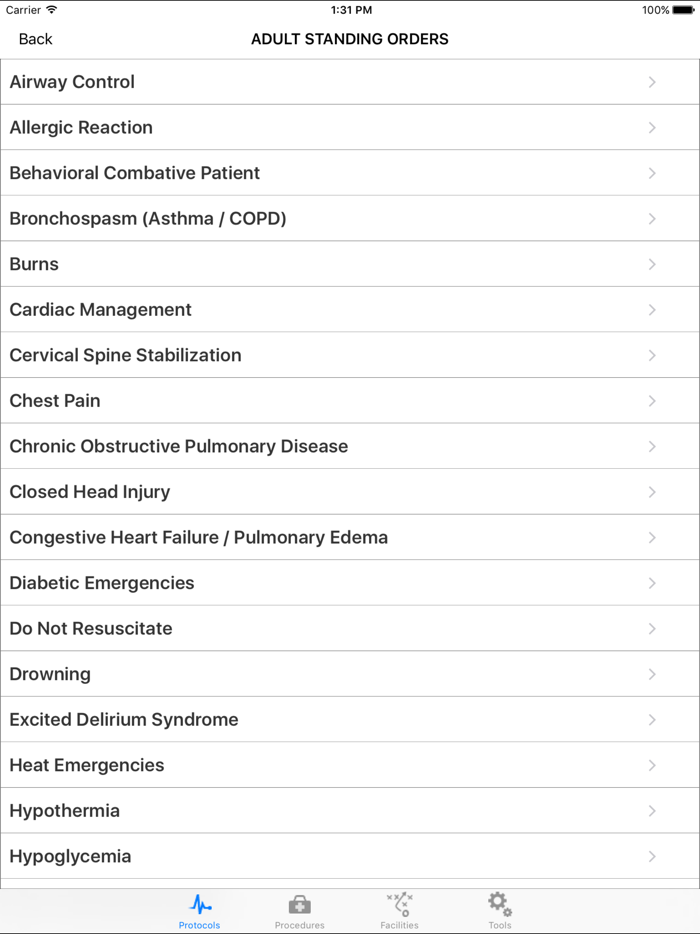Select Closed Head Injury row
This screenshot has height=934, width=700.
tap(90, 492)
